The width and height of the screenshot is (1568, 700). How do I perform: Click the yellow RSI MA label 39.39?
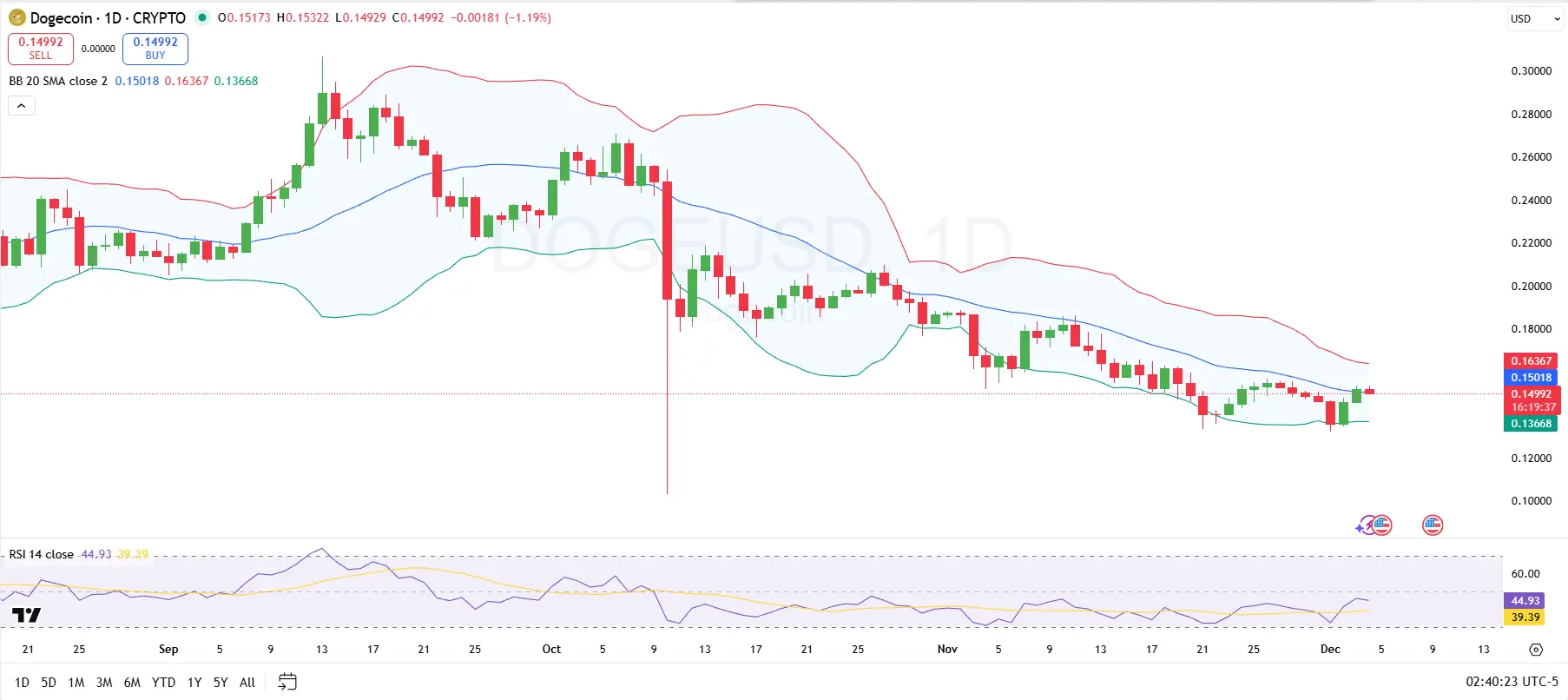(x=1525, y=617)
